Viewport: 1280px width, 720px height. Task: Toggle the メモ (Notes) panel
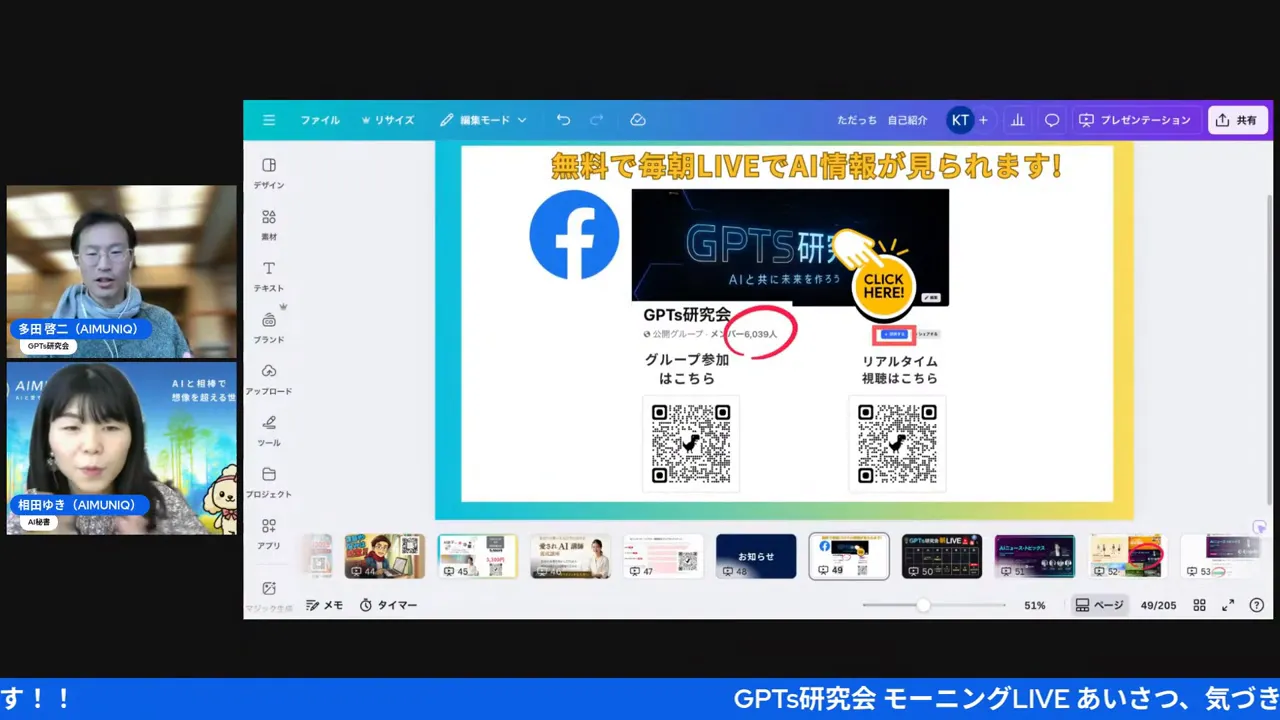[x=325, y=604]
